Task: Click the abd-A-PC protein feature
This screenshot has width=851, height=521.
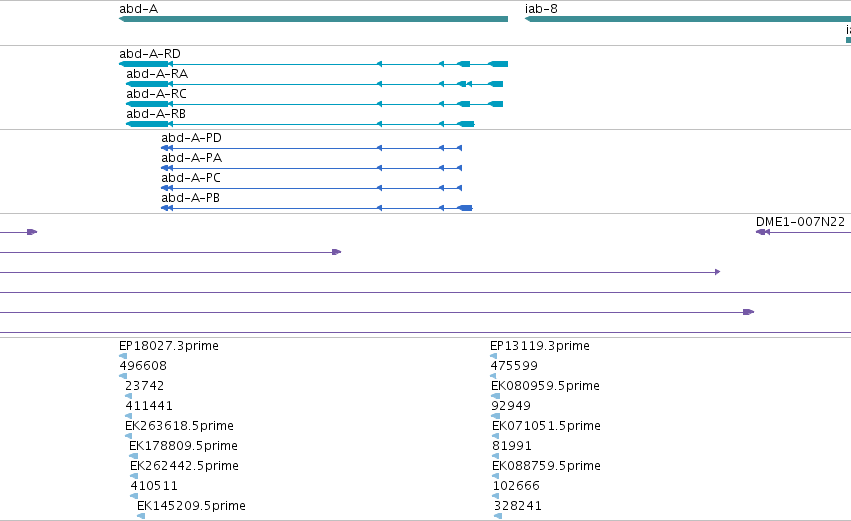Action: [x=312, y=188]
